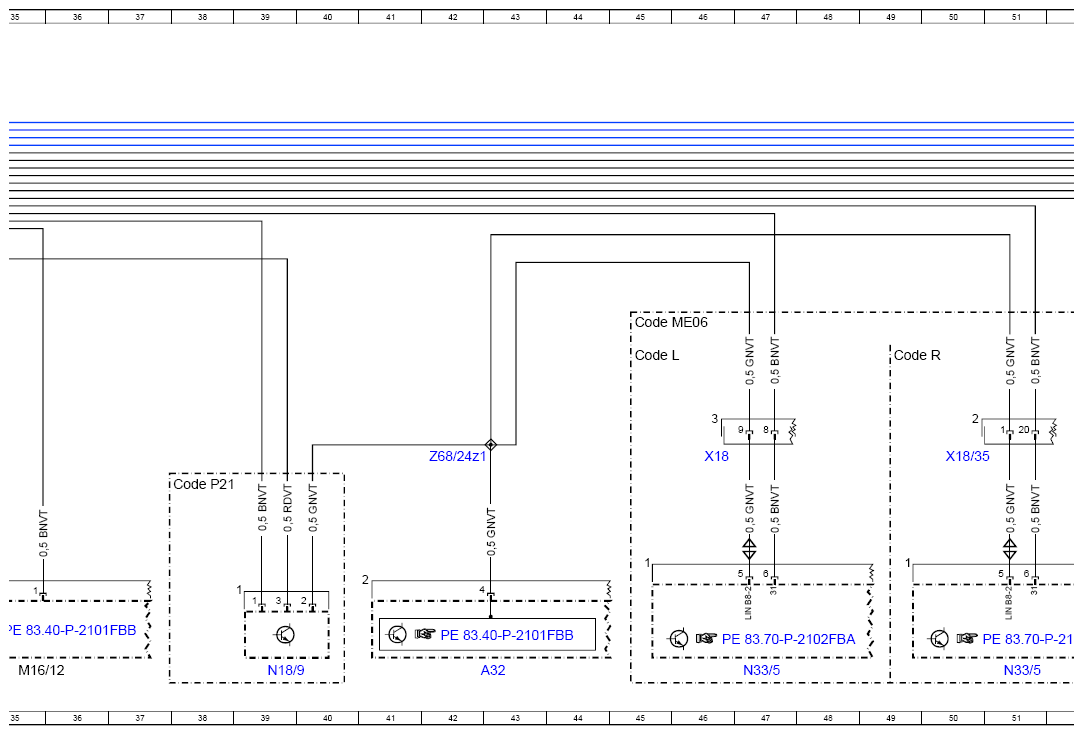
Task: Click pin 20 of connector X18/35
Action: coord(1024,430)
